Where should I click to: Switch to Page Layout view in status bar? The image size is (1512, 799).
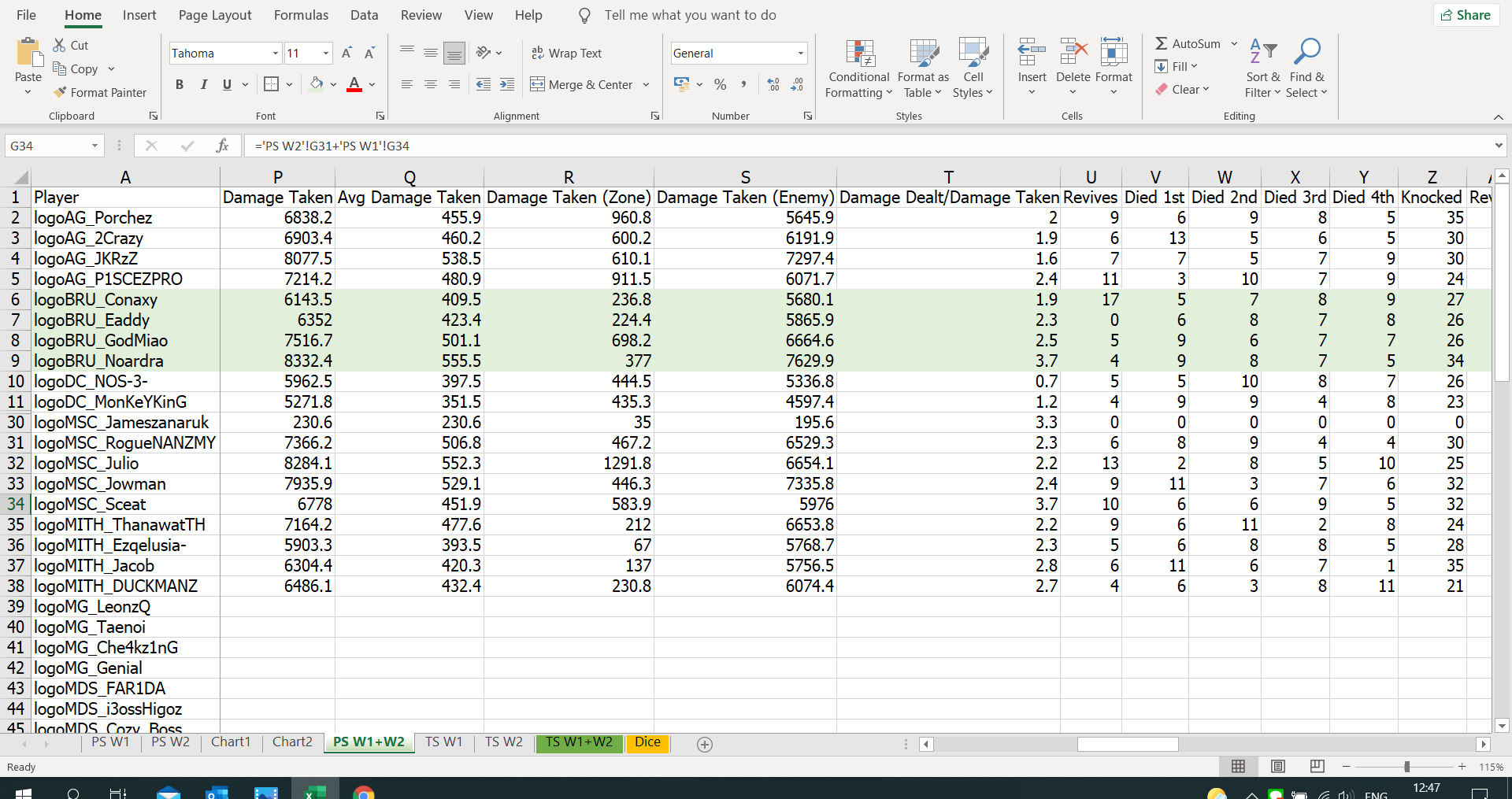pyautogui.click(x=1278, y=766)
